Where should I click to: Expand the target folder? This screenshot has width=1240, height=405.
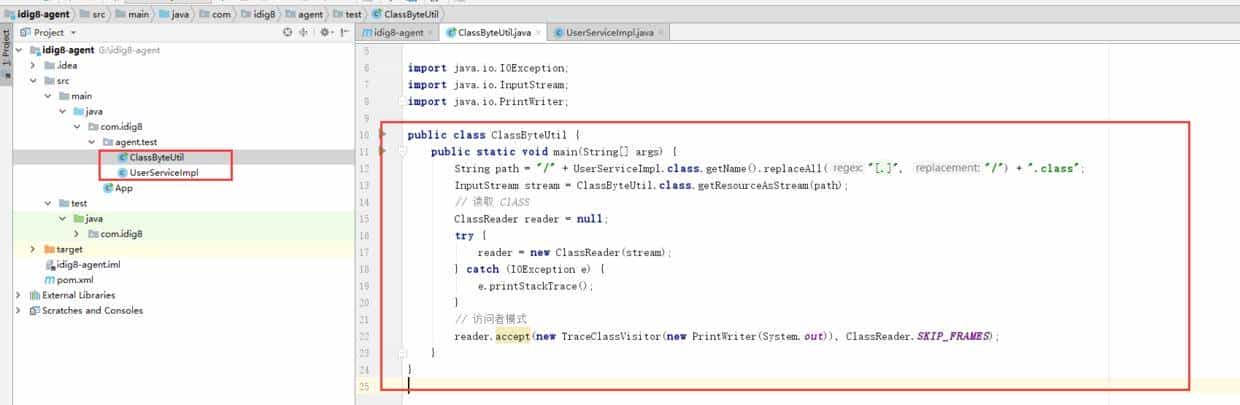(33, 249)
